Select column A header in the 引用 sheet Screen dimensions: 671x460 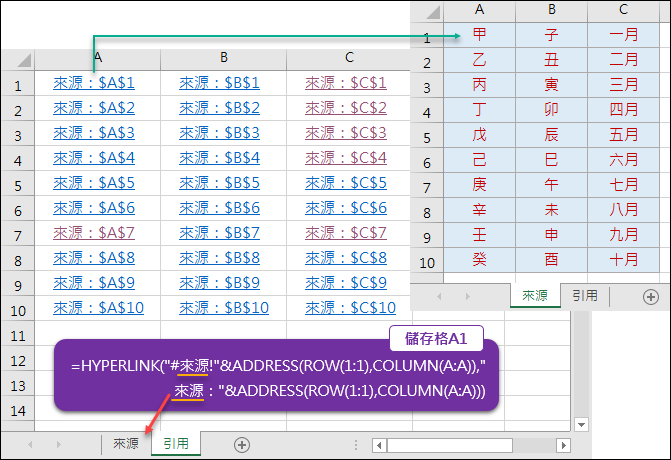(x=98, y=59)
